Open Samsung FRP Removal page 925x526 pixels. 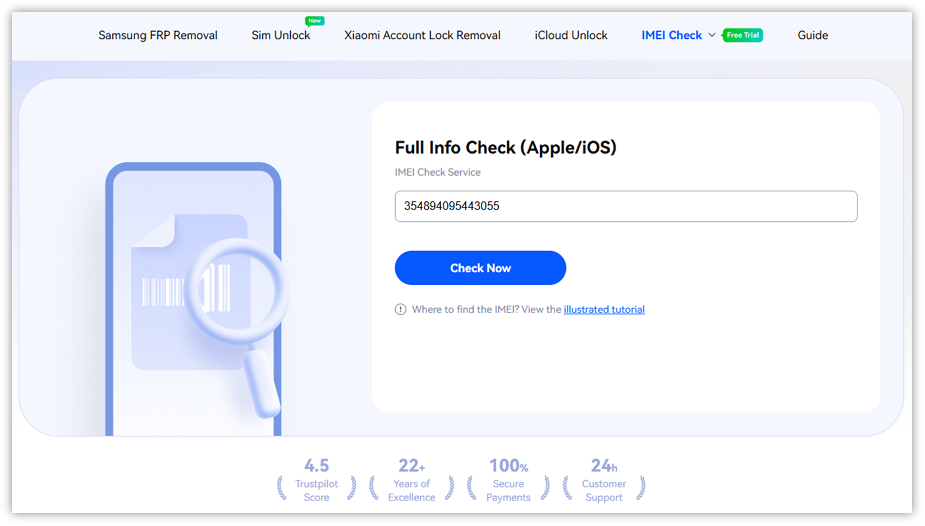coord(158,35)
